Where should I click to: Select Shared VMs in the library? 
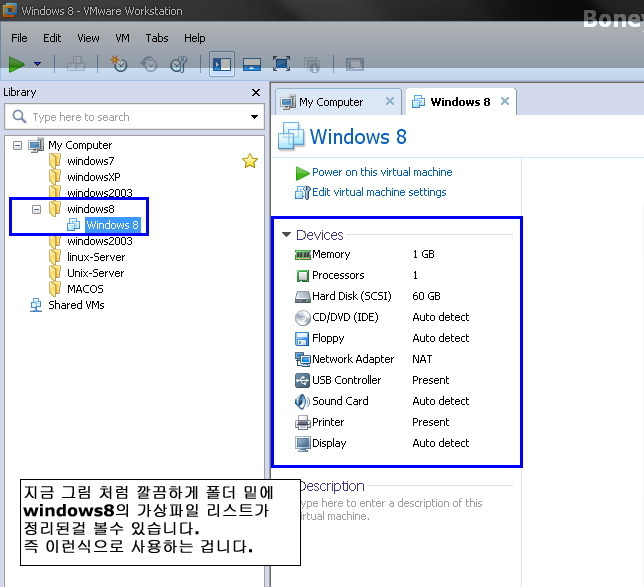(76, 305)
